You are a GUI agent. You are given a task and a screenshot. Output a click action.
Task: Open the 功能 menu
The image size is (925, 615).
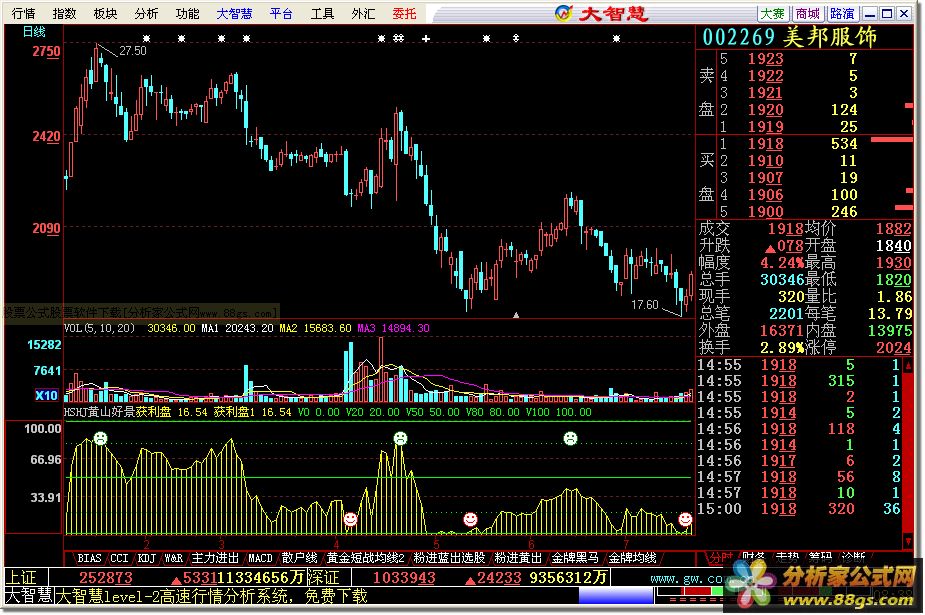187,13
